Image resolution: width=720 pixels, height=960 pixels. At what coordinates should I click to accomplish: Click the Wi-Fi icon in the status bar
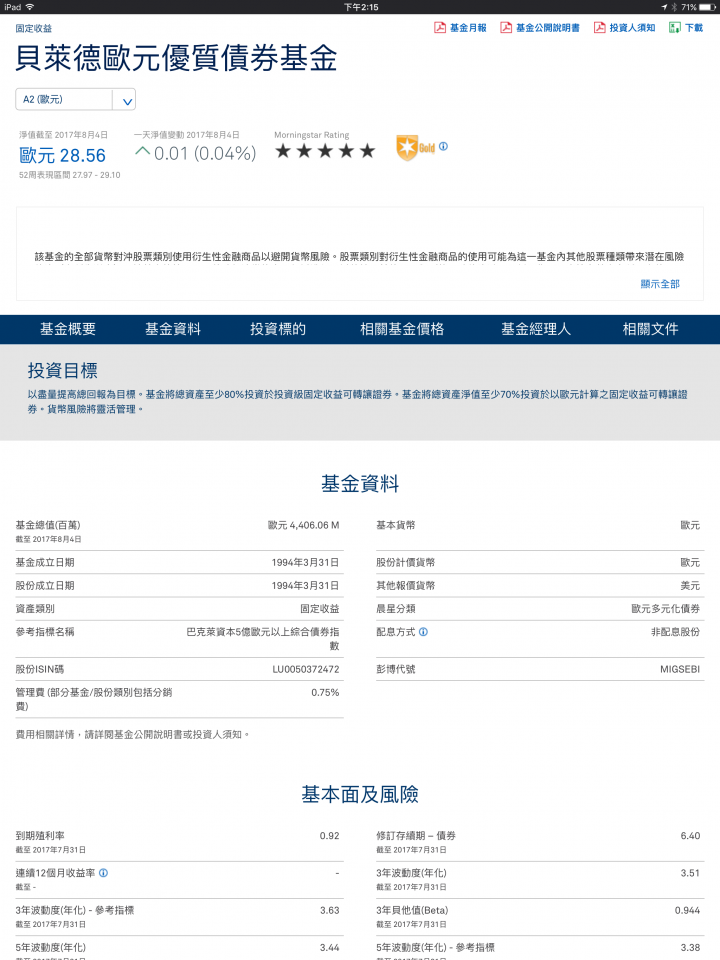pos(29,7)
